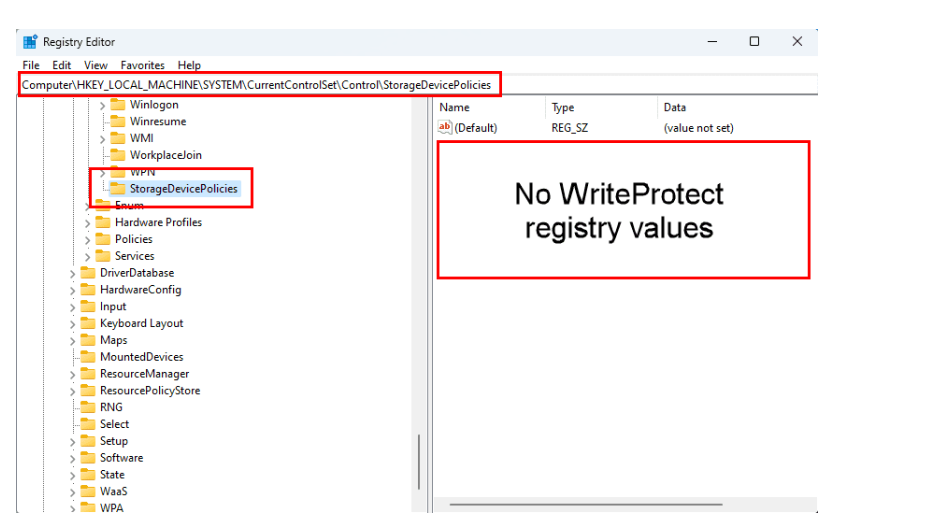Expand the Keyboard Layout tree node
This screenshot has height=513, width=950.
[x=73, y=324]
